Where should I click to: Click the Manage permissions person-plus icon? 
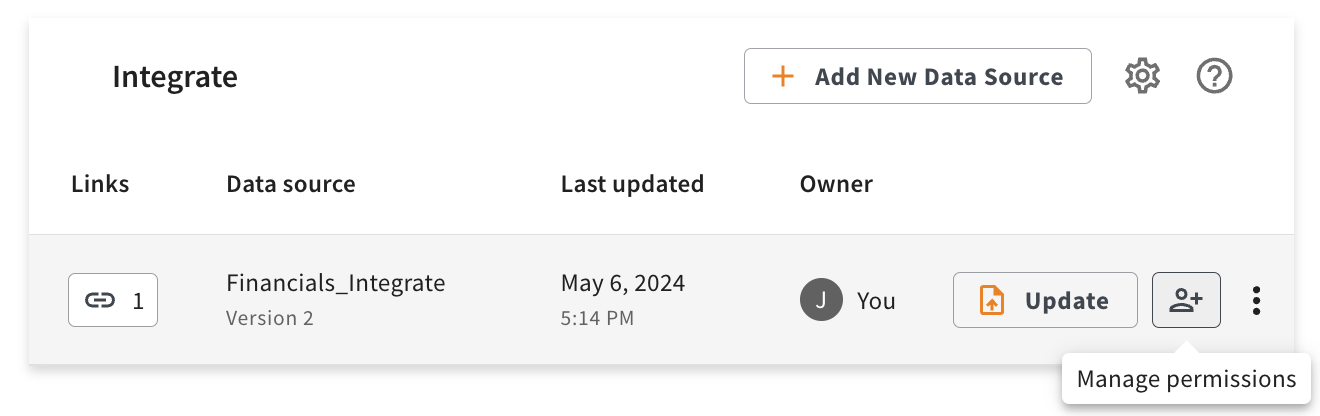coord(1186,300)
